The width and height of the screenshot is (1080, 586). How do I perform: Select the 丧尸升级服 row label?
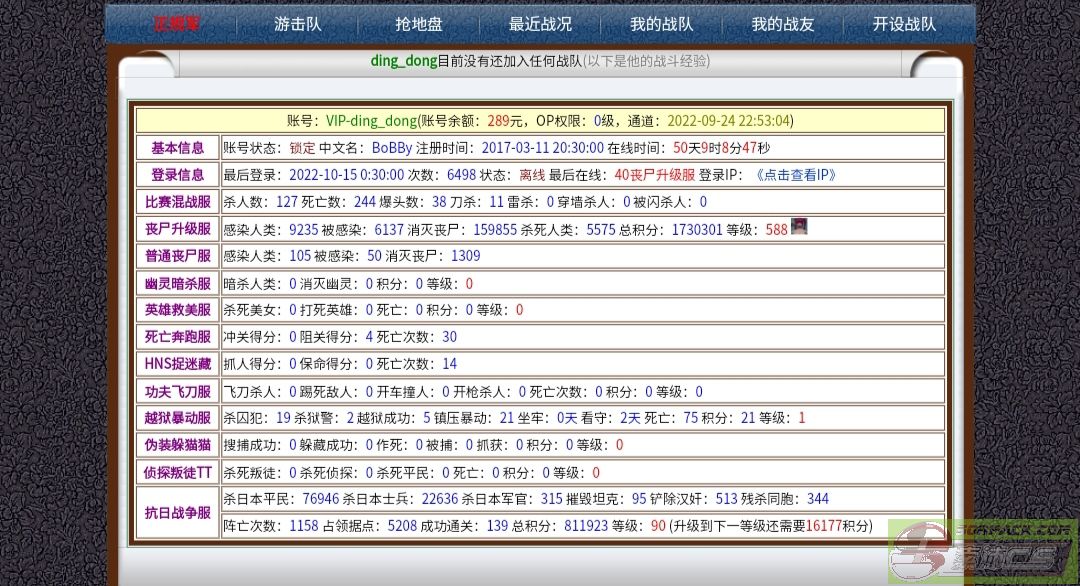178,229
